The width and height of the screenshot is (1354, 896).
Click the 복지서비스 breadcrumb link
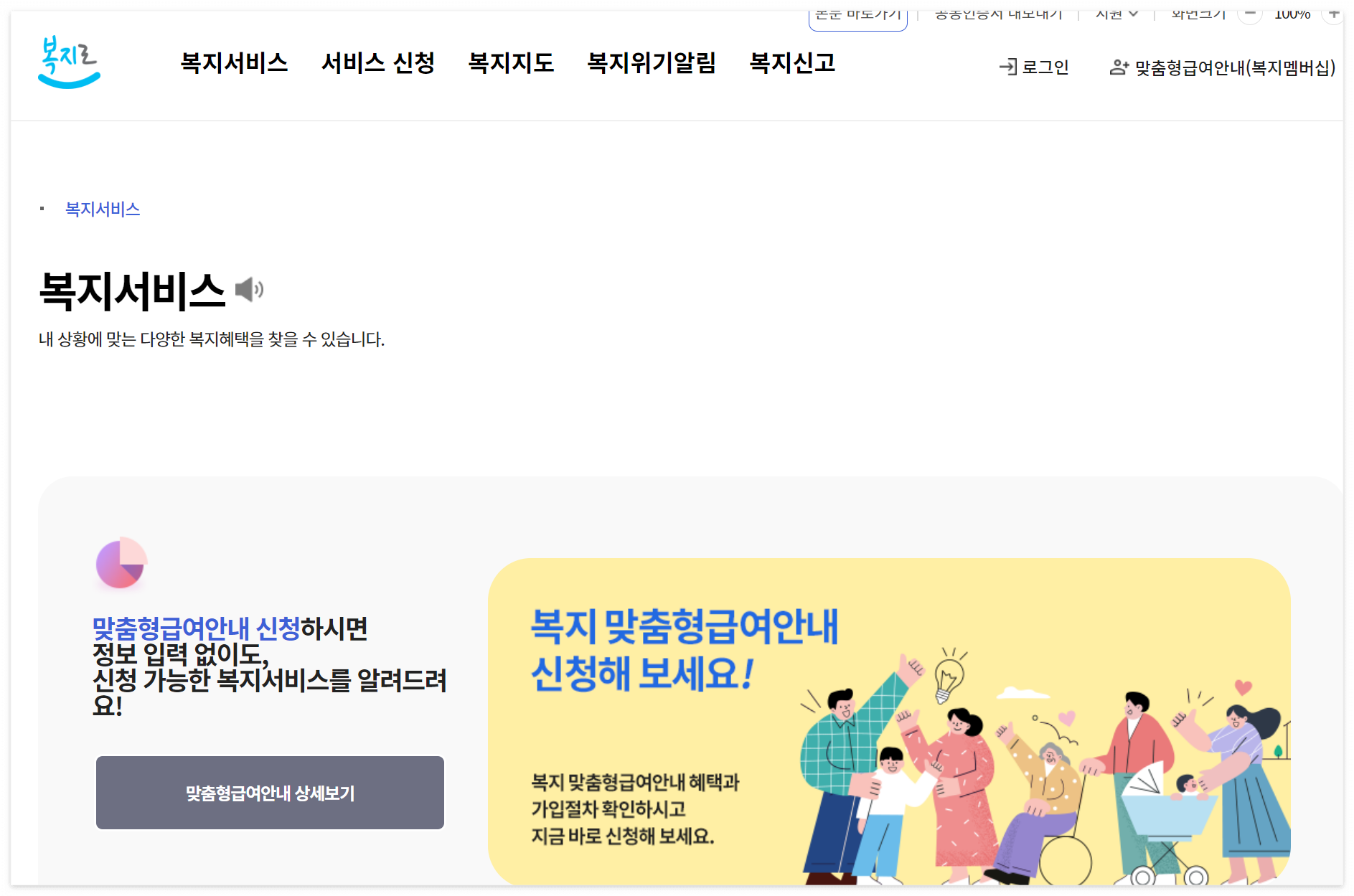coord(103,209)
